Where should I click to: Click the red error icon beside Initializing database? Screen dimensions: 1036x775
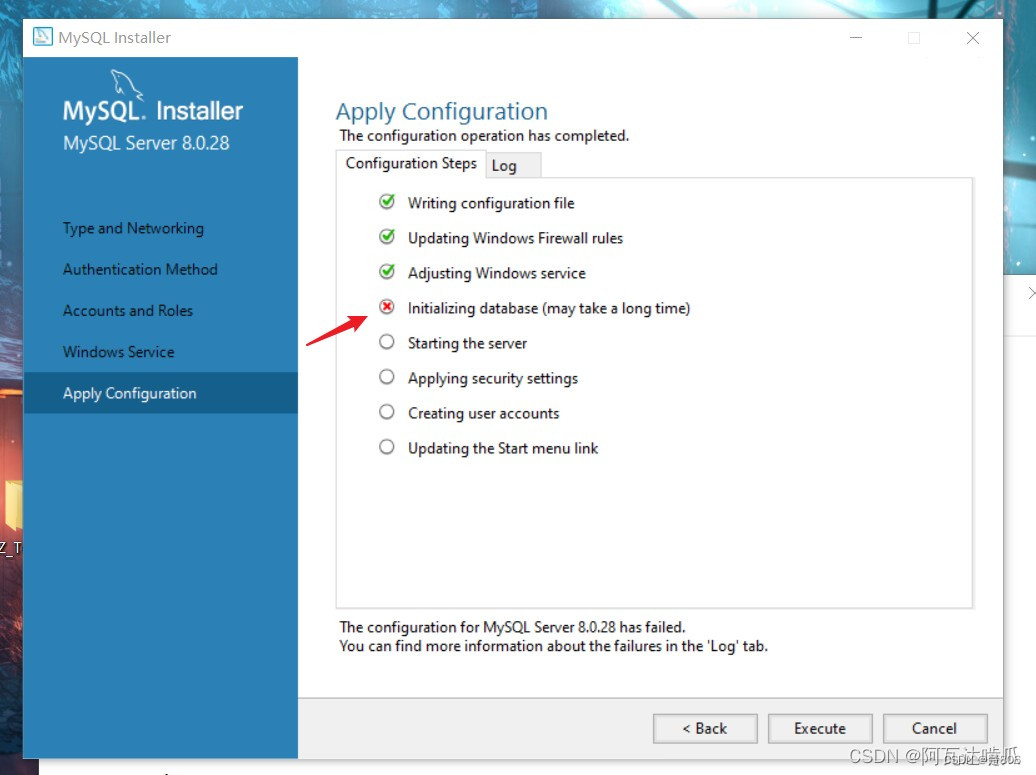(x=387, y=307)
